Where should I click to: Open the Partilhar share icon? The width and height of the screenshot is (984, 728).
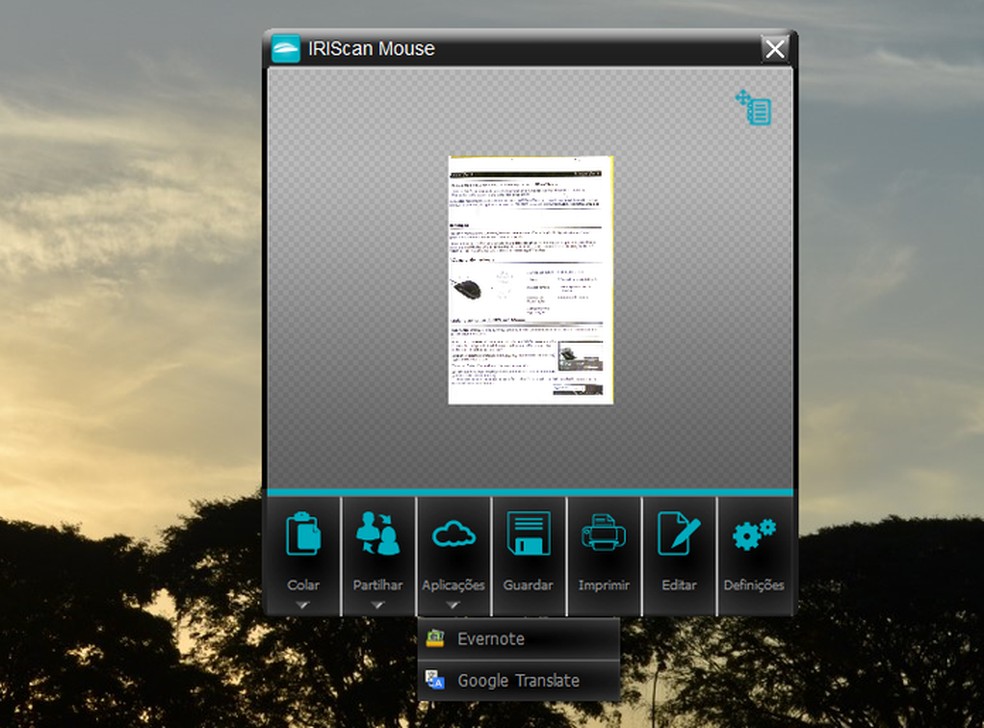click(378, 533)
